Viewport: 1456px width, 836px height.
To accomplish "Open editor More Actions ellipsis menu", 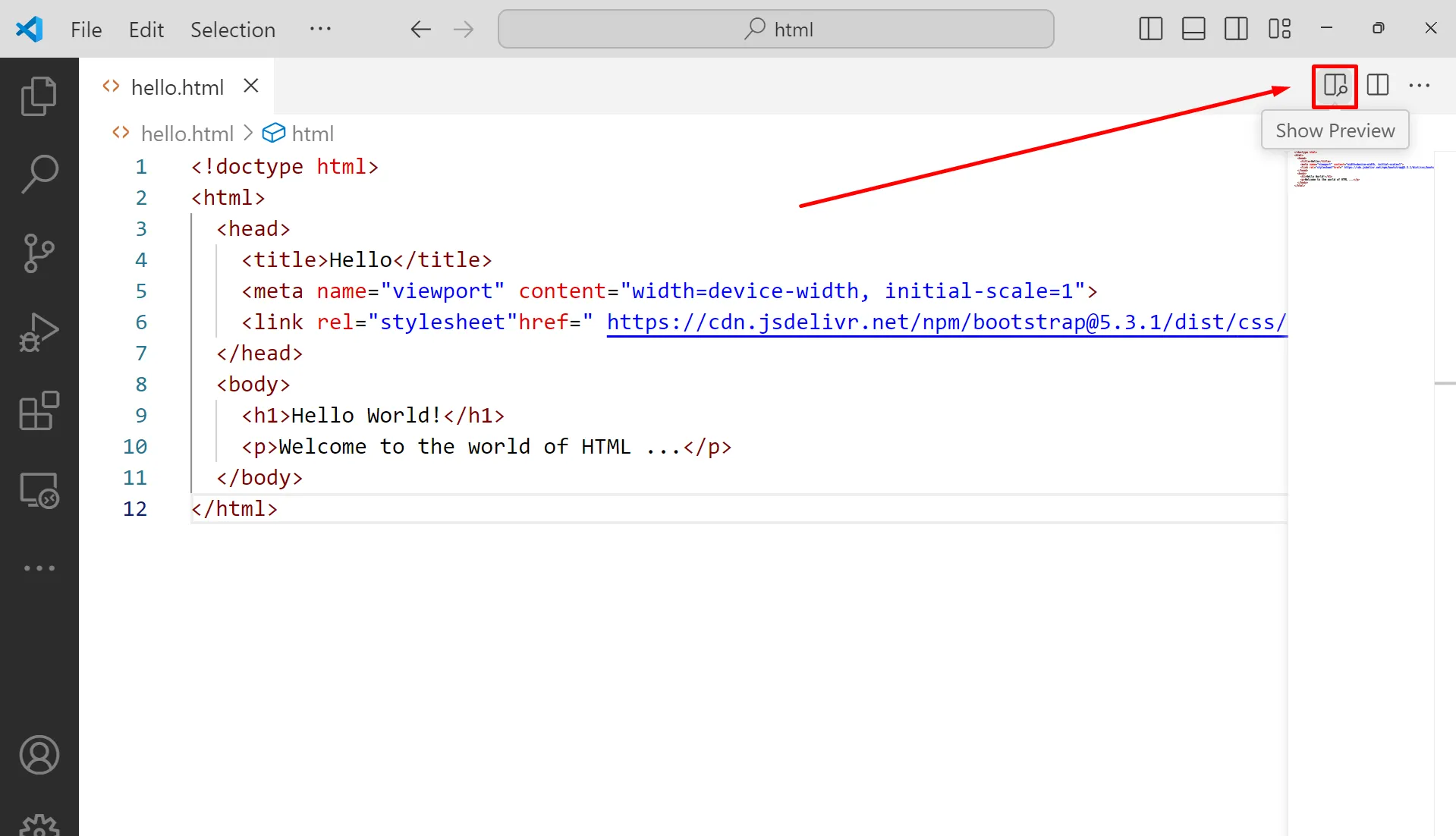I will [1419, 86].
